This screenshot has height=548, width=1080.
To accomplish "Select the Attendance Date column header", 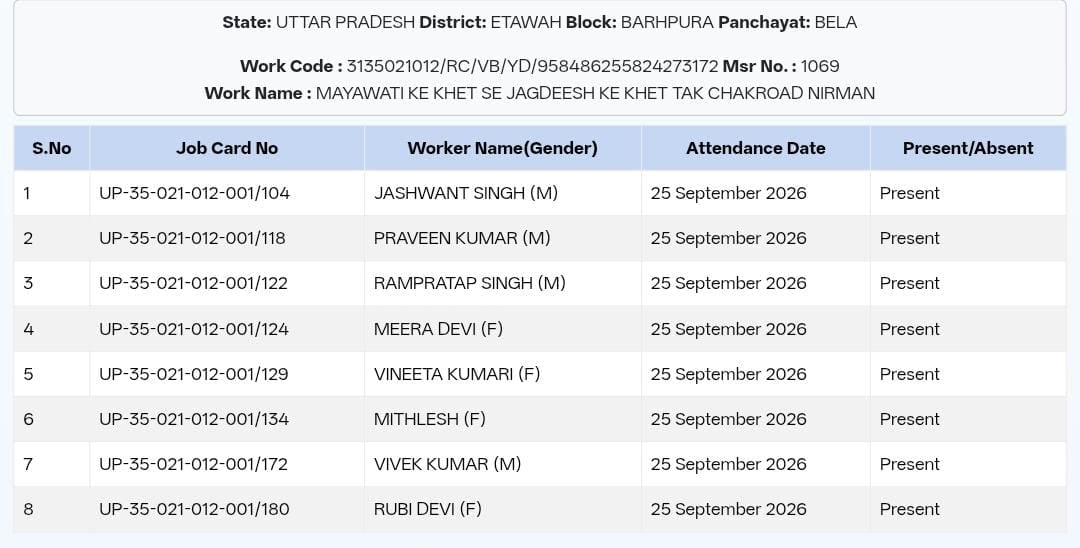I will (x=756, y=148).
